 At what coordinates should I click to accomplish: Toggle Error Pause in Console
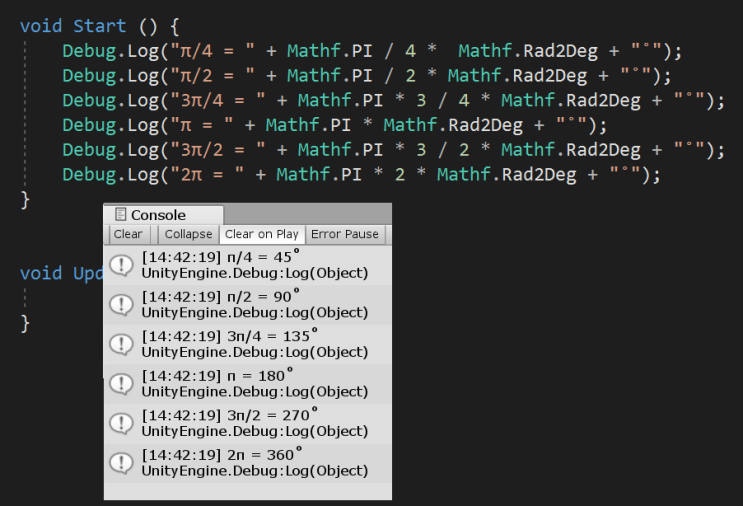coord(345,234)
